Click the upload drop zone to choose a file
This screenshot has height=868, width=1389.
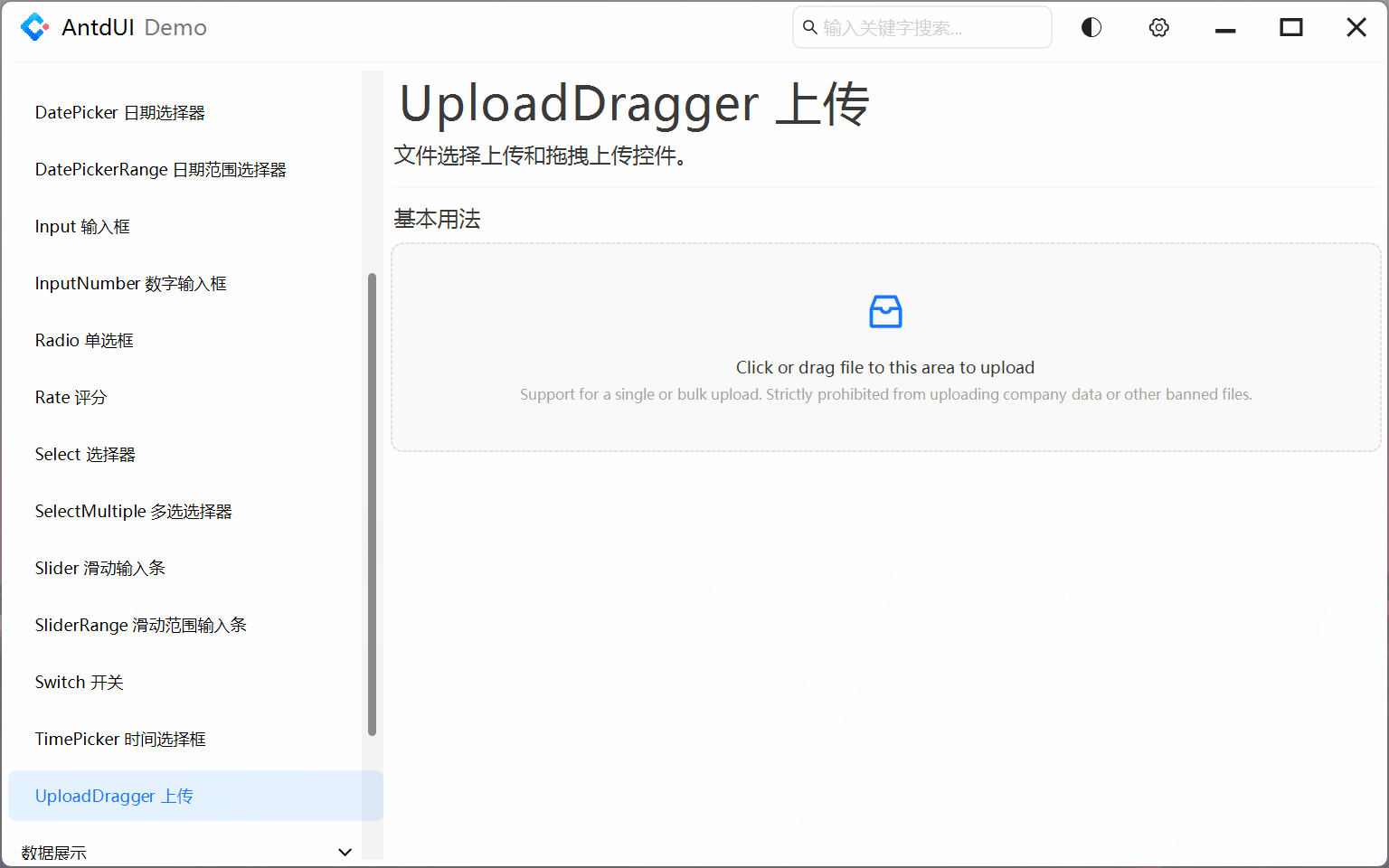[884, 347]
